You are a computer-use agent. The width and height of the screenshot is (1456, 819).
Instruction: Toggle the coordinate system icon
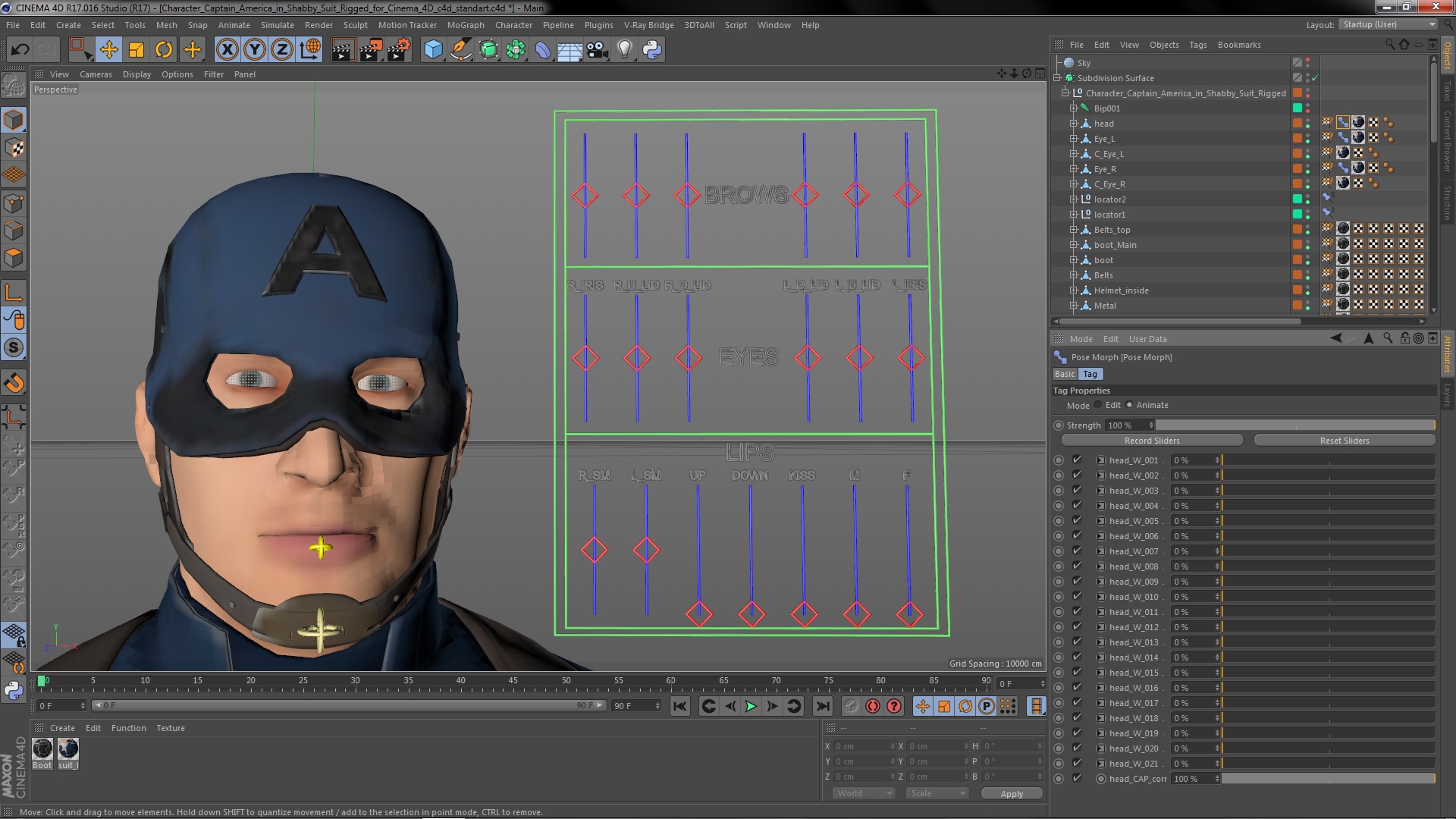[x=309, y=50]
